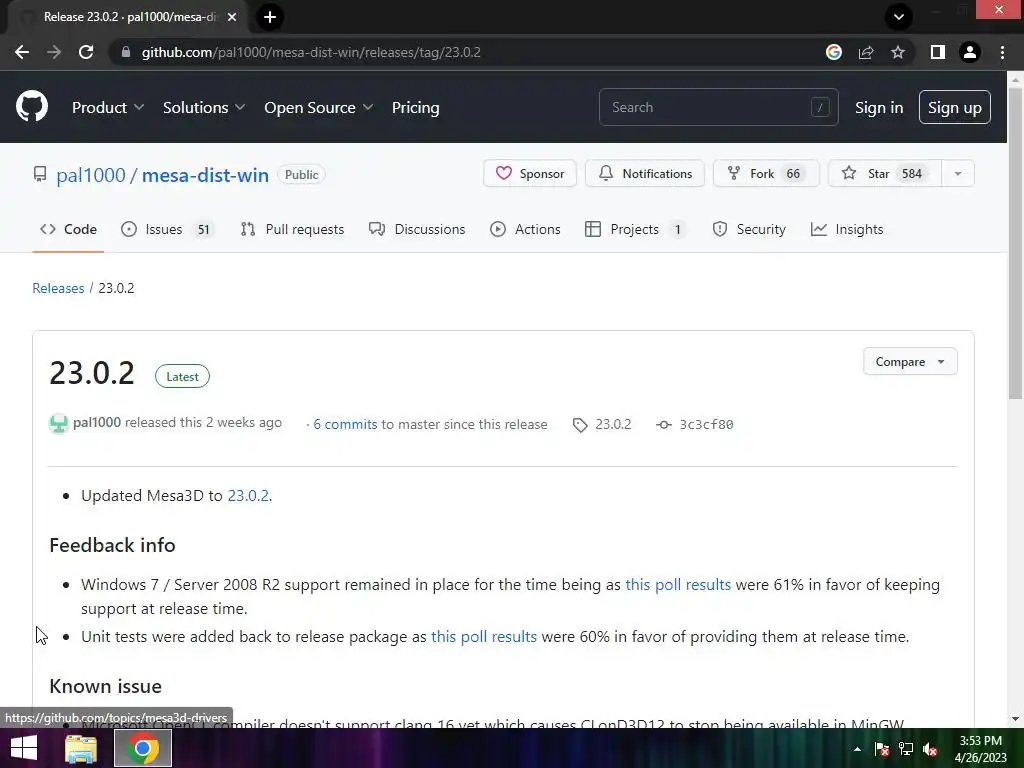Viewport: 1024px width, 768px height.
Task: Switch to the Actions tab
Action: pyautogui.click(x=525, y=229)
